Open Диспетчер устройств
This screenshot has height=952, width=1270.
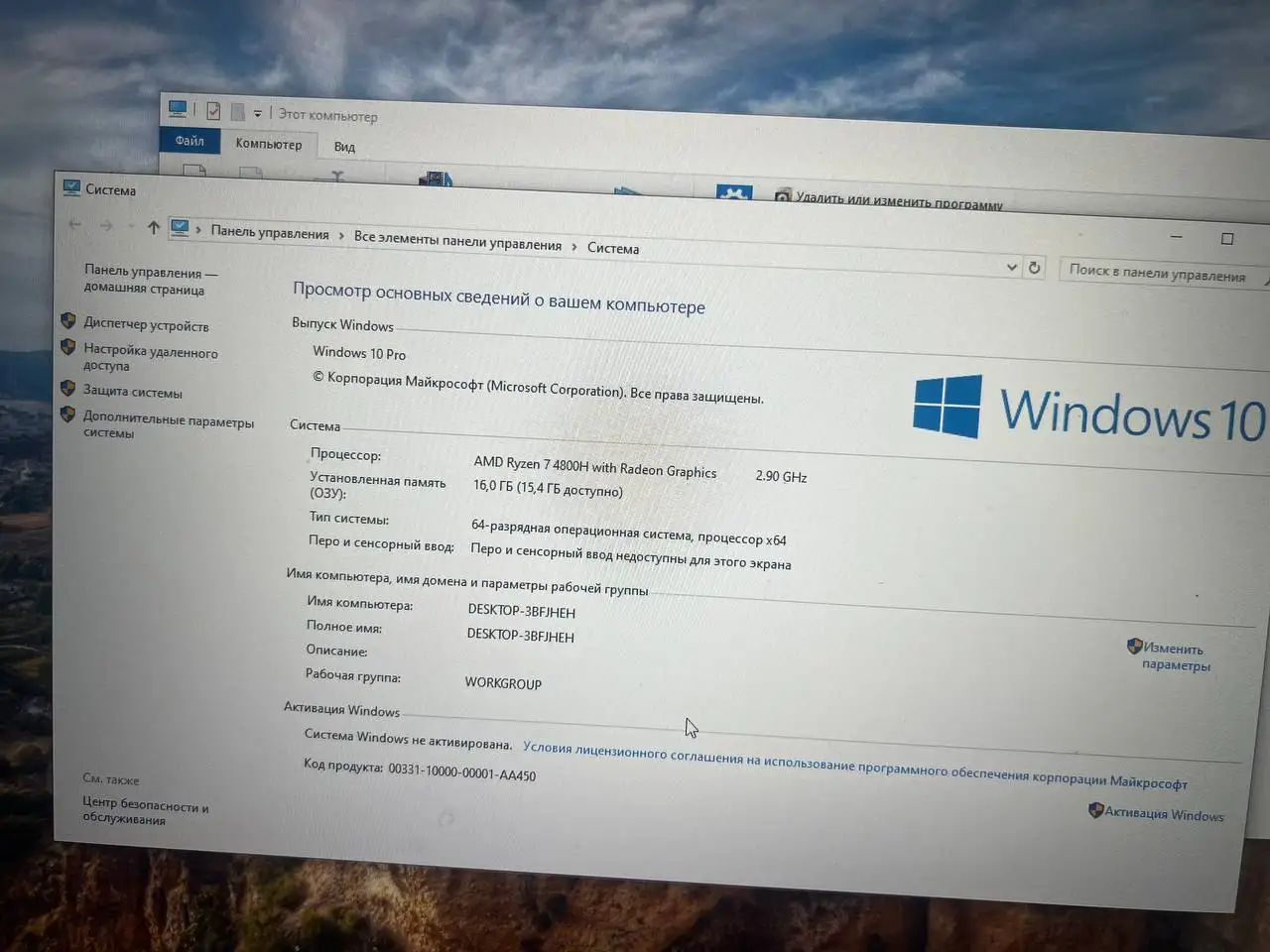pyautogui.click(x=146, y=325)
